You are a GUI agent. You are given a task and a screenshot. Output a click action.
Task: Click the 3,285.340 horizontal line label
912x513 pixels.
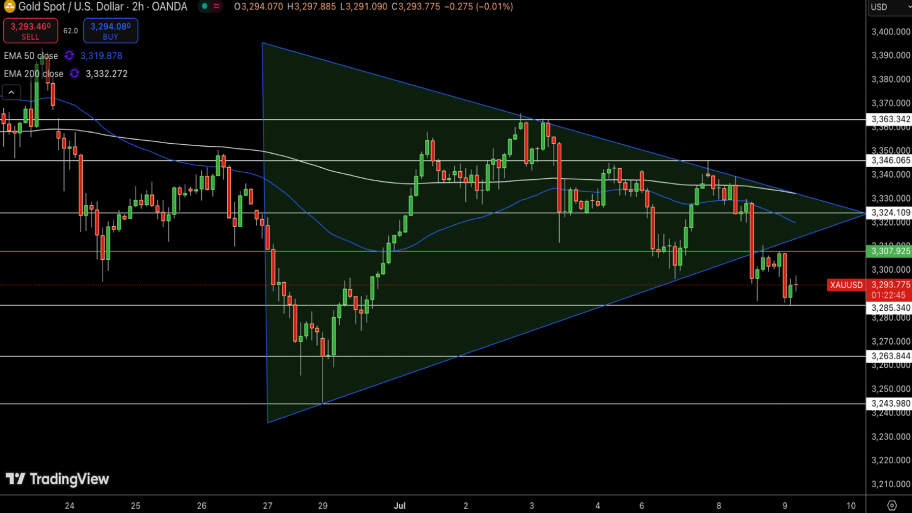[889, 308]
